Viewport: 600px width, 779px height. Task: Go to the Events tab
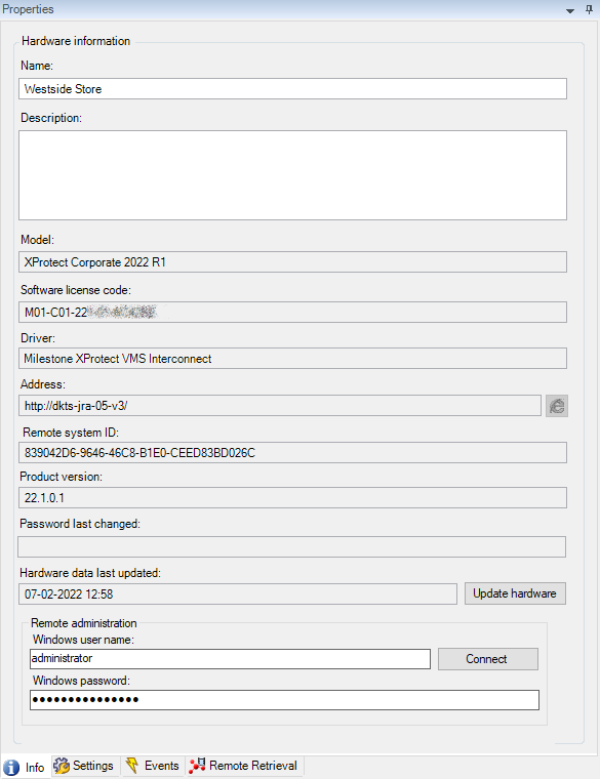click(x=151, y=766)
